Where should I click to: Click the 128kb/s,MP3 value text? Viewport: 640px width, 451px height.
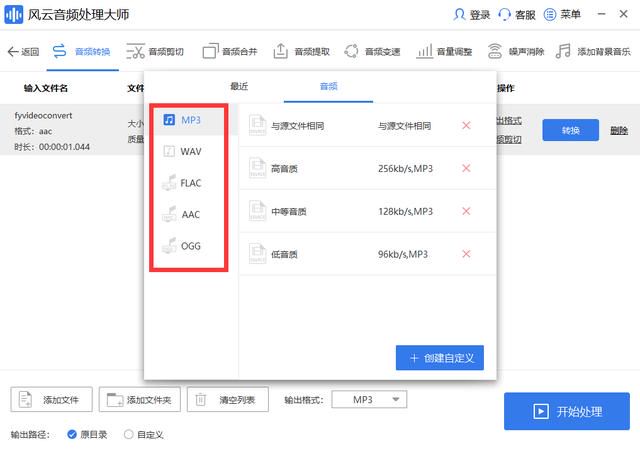point(405,211)
